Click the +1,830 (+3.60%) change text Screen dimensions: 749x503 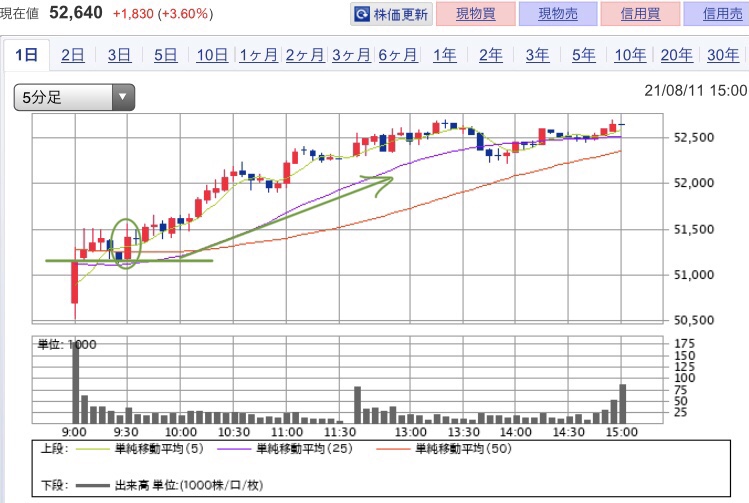162,14
